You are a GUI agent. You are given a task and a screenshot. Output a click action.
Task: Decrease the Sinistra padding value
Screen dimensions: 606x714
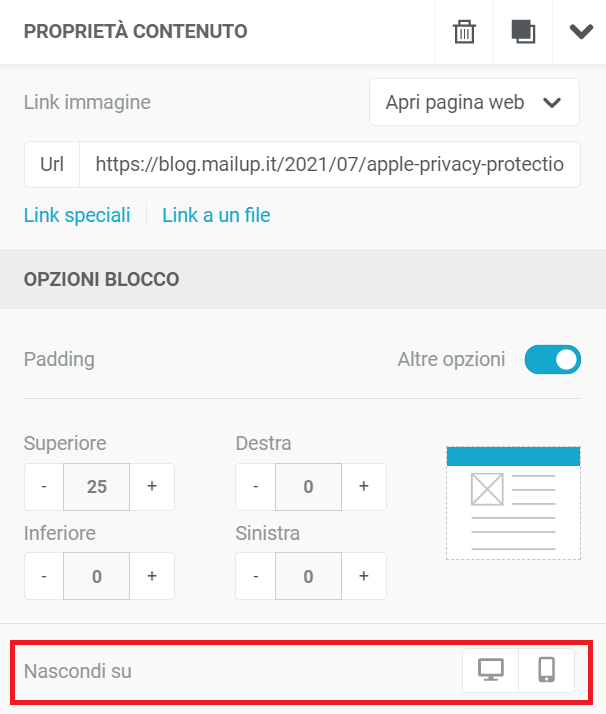tap(256, 576)
